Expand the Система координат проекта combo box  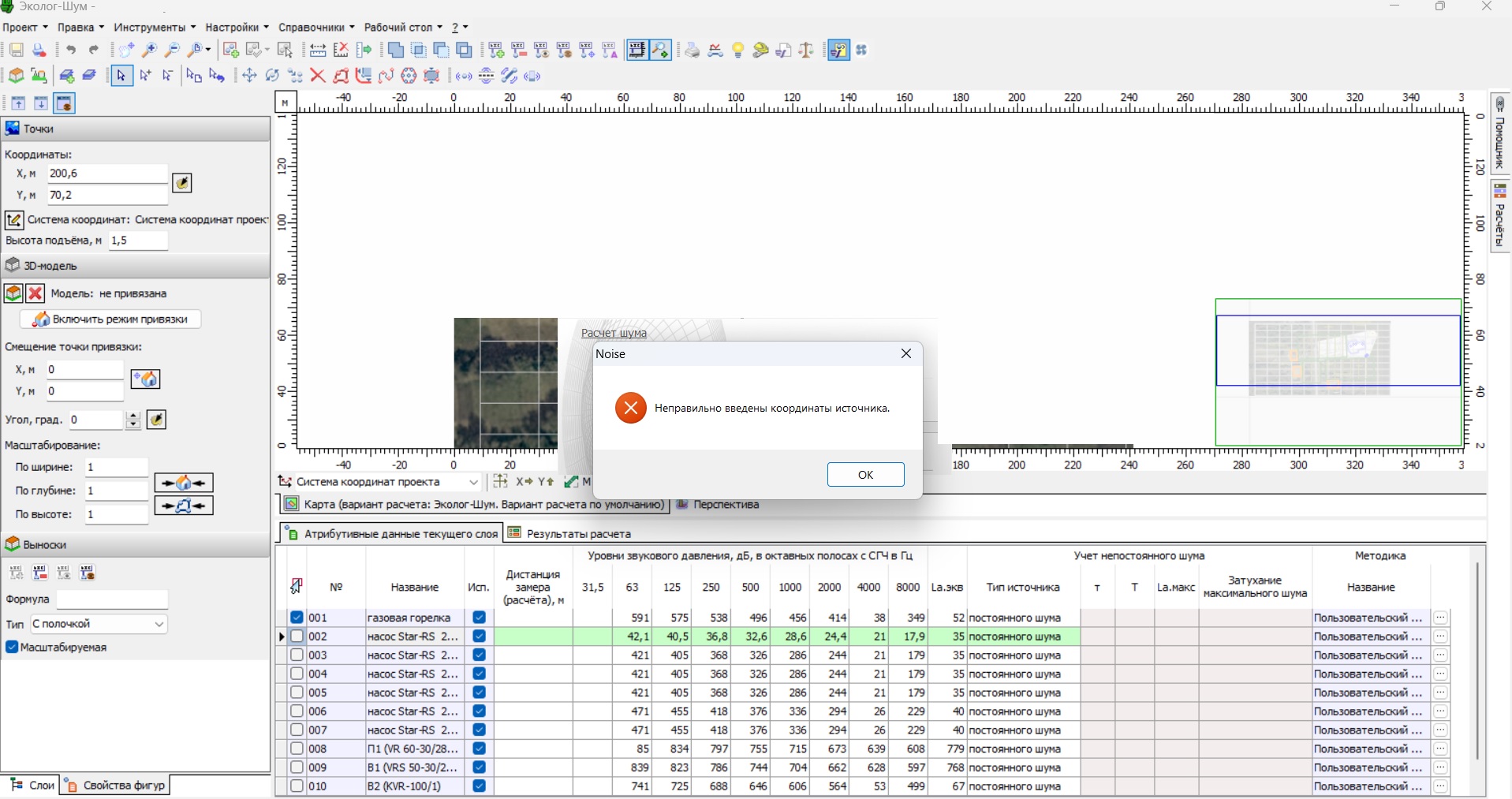pos(473,482)
